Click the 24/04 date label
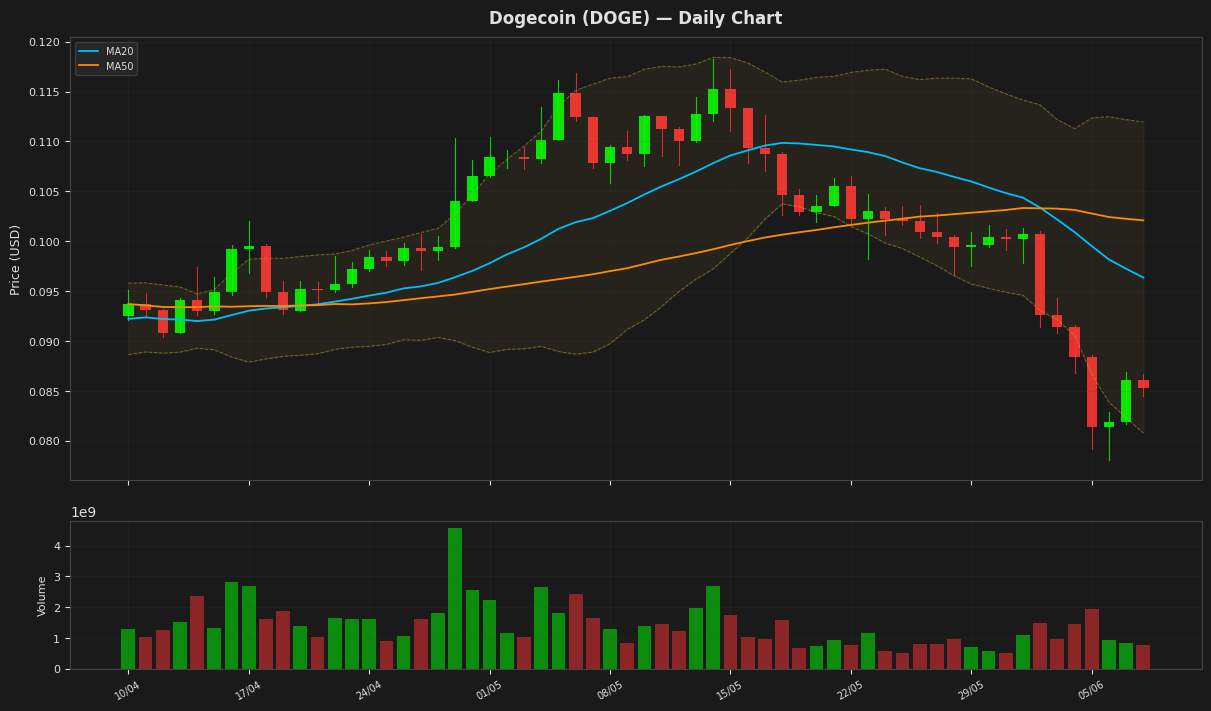This screenshot has height=711, width=1211. click(x=369, y=690)
